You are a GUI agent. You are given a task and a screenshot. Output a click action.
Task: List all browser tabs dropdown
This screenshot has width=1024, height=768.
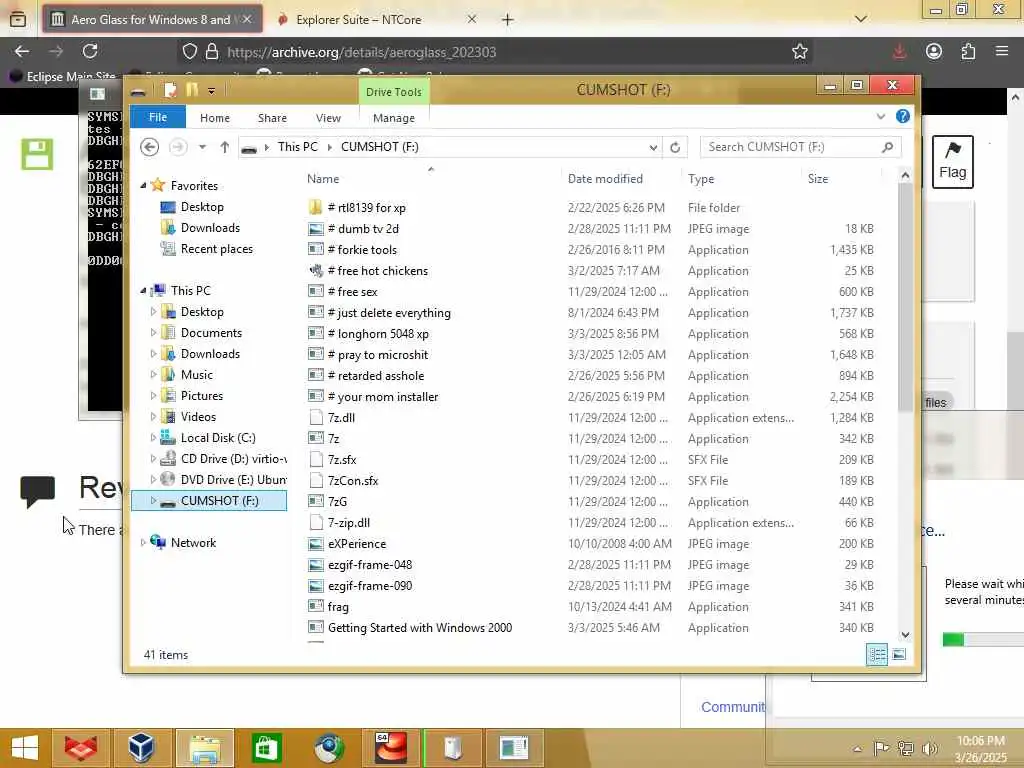tap(861, 20)
